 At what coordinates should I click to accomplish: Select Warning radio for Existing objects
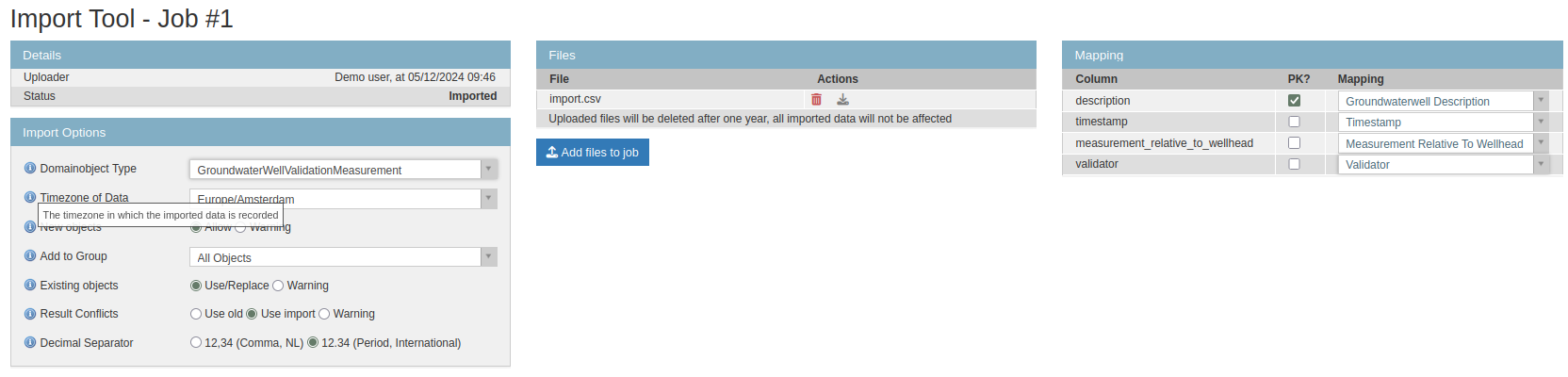(x=278, y=286)
